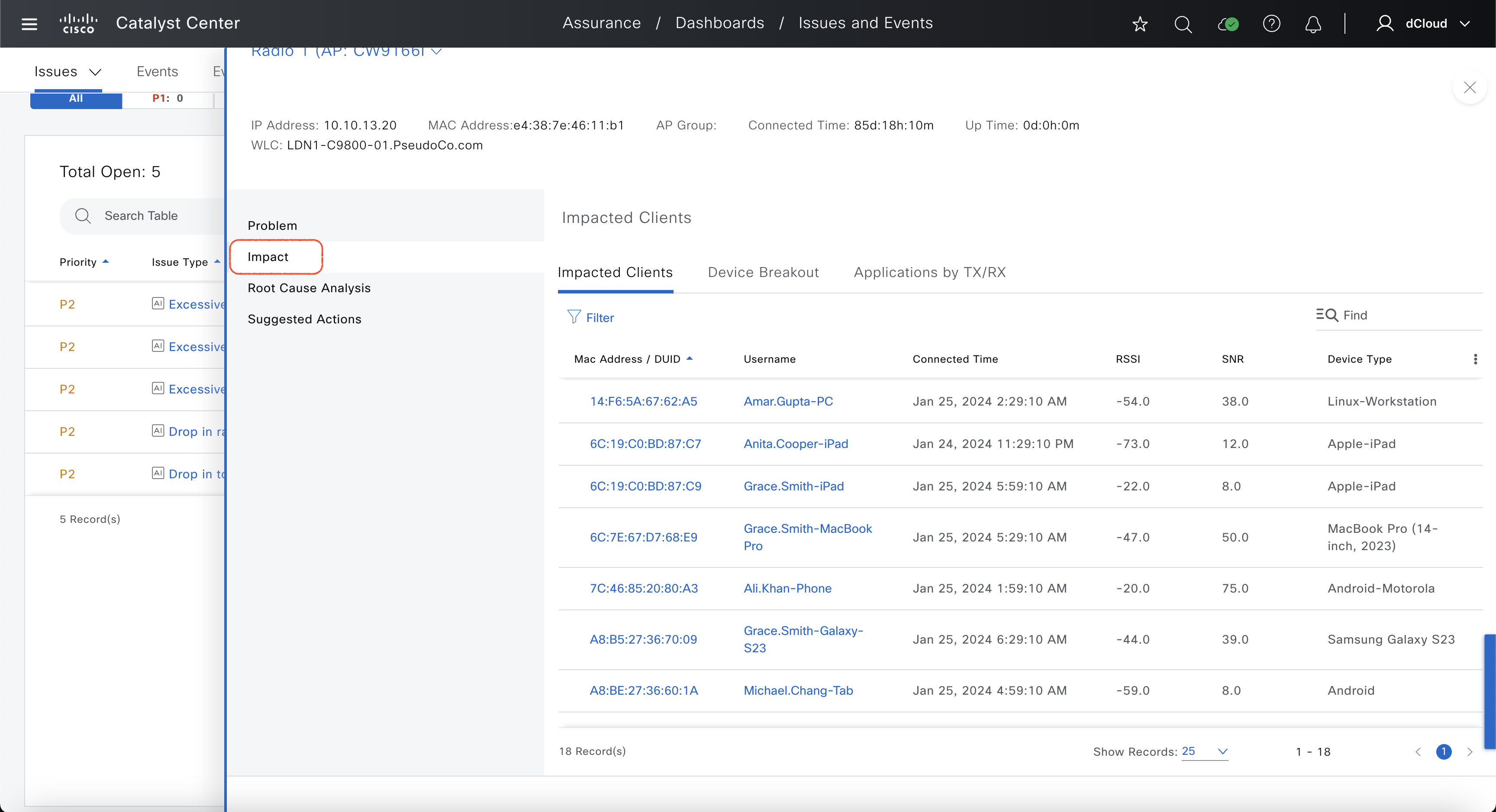The height and width of the screenshot is (812, 1496).
Task: Open the Impact section
Action: pos(268,257)
